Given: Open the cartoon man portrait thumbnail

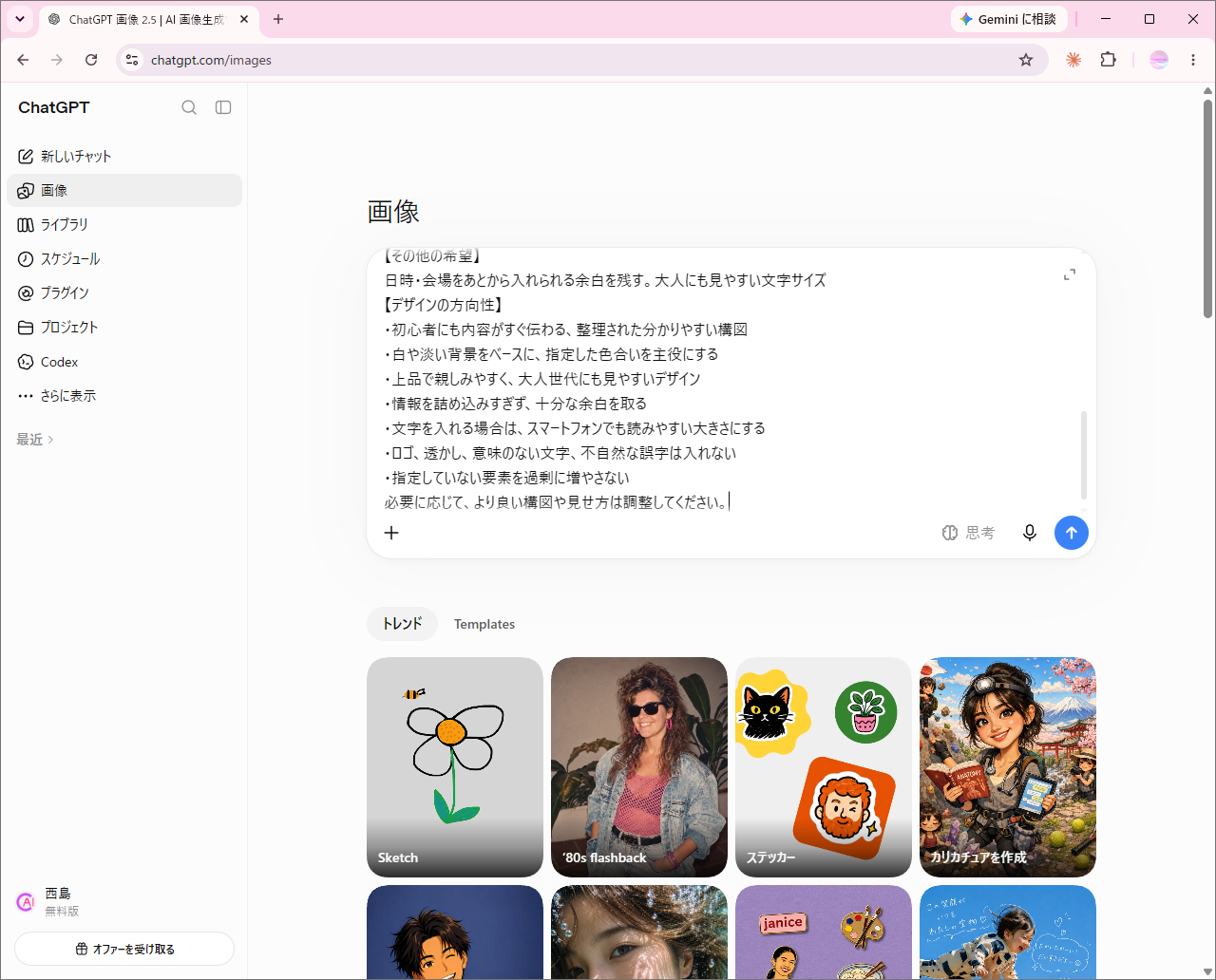Looking at the screenshot, I should tap(455, 932).
